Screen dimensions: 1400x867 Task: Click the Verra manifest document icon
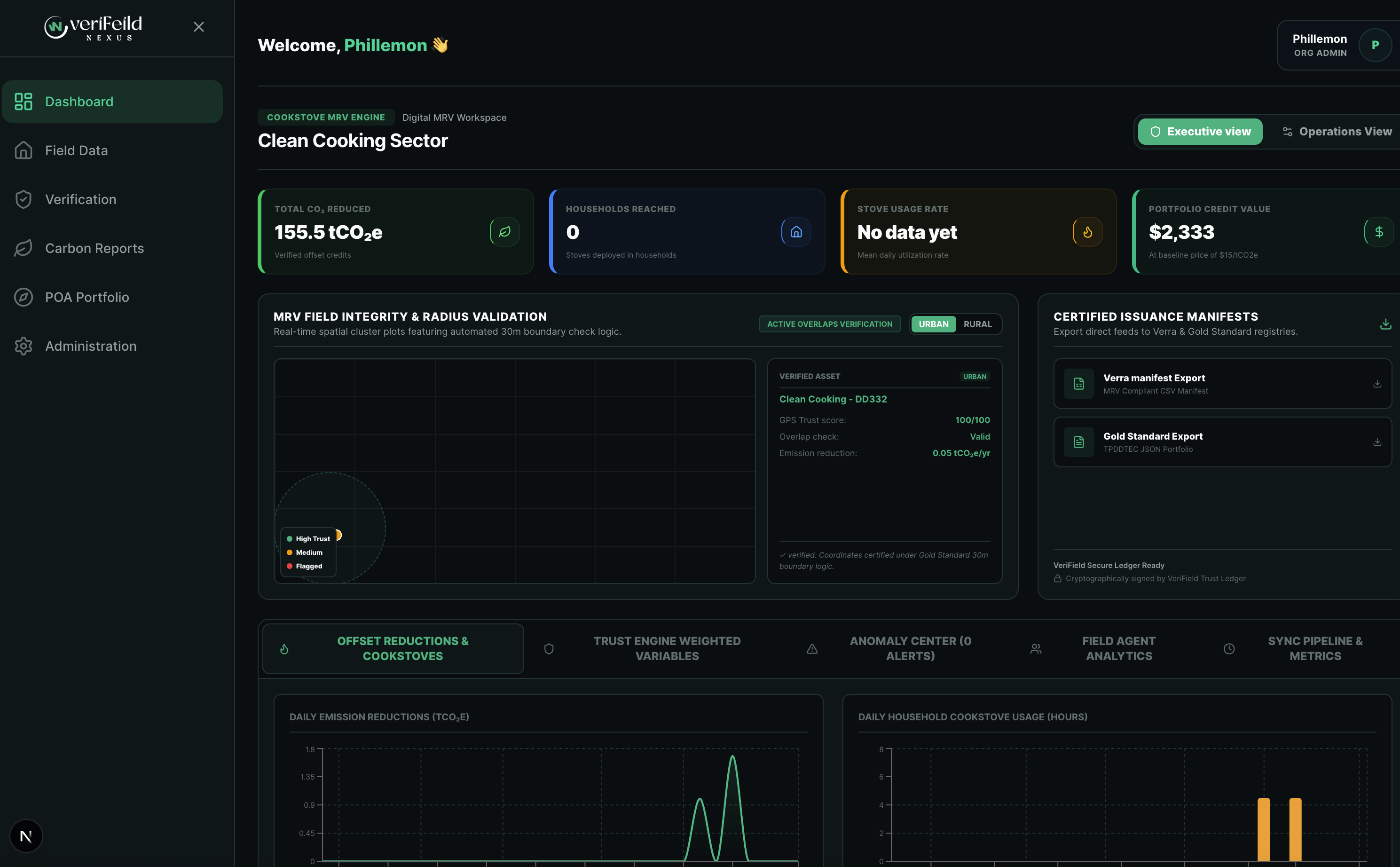coord(1078,384)
